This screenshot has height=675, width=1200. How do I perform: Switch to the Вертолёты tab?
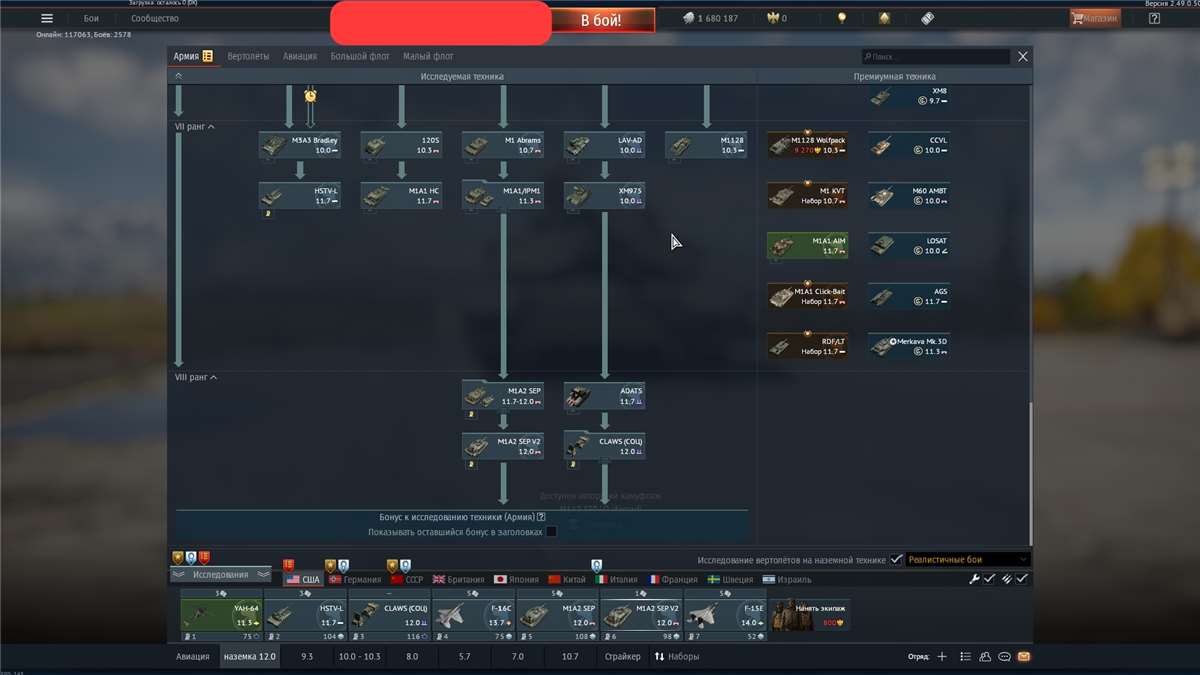pos(248,57)
